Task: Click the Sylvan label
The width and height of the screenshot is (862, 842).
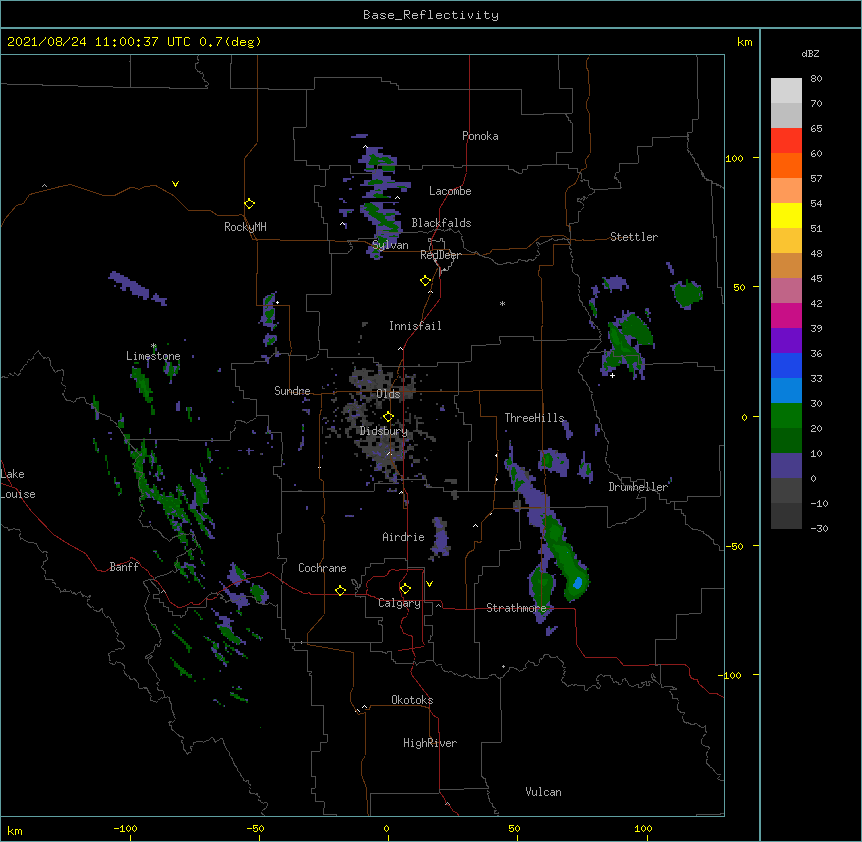Action: coord(390,245)
